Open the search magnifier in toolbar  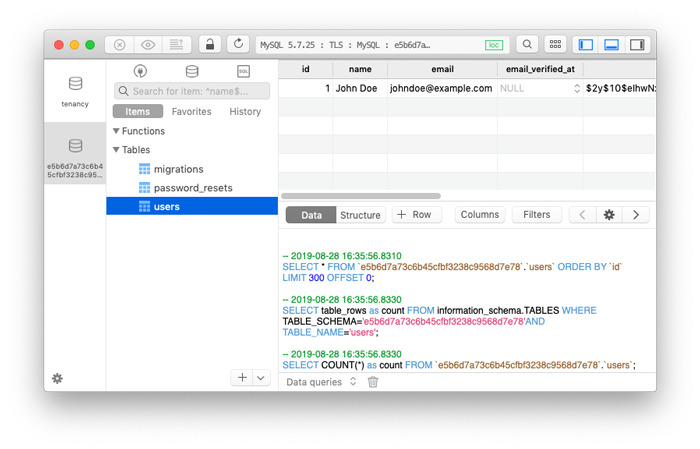pos(527,44)
